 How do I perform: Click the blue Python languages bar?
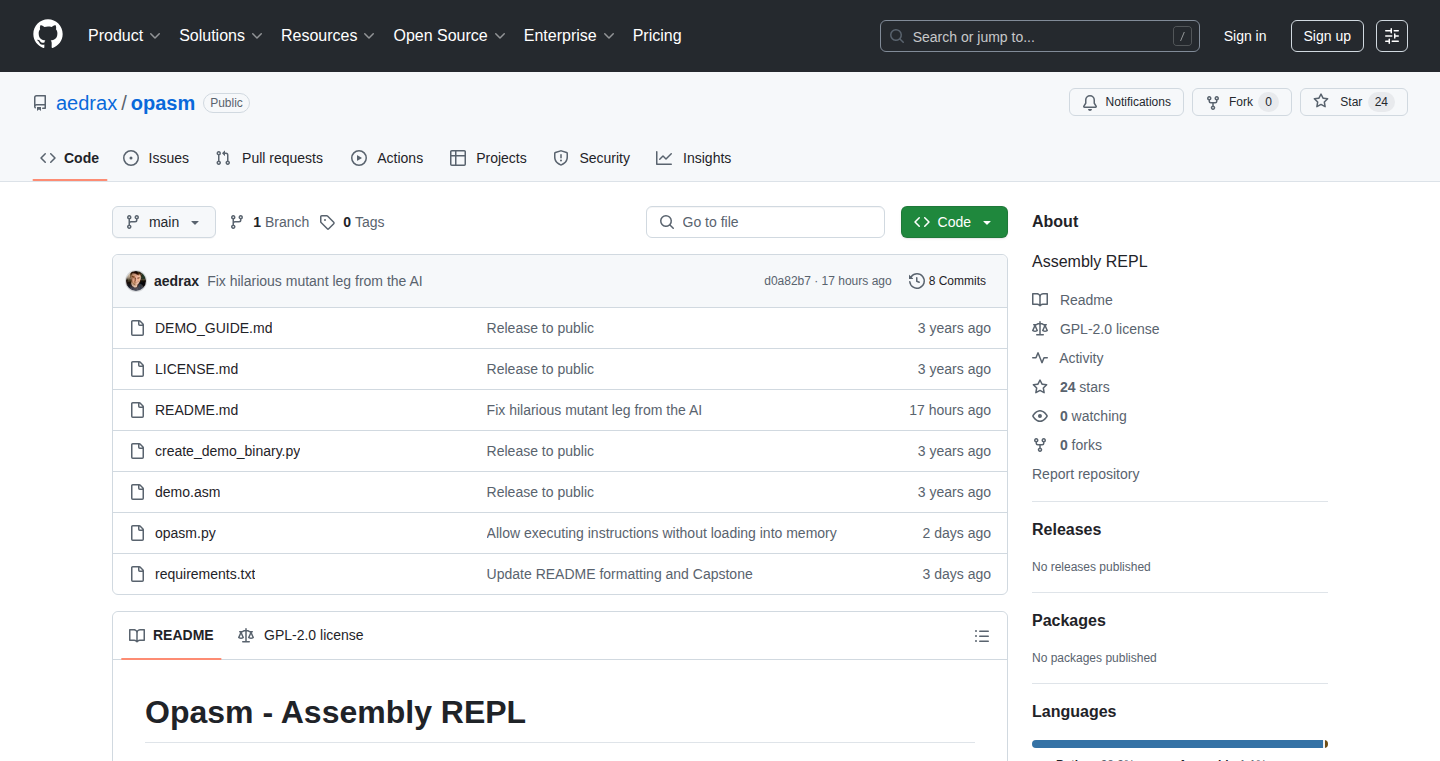coord(1177,744)
